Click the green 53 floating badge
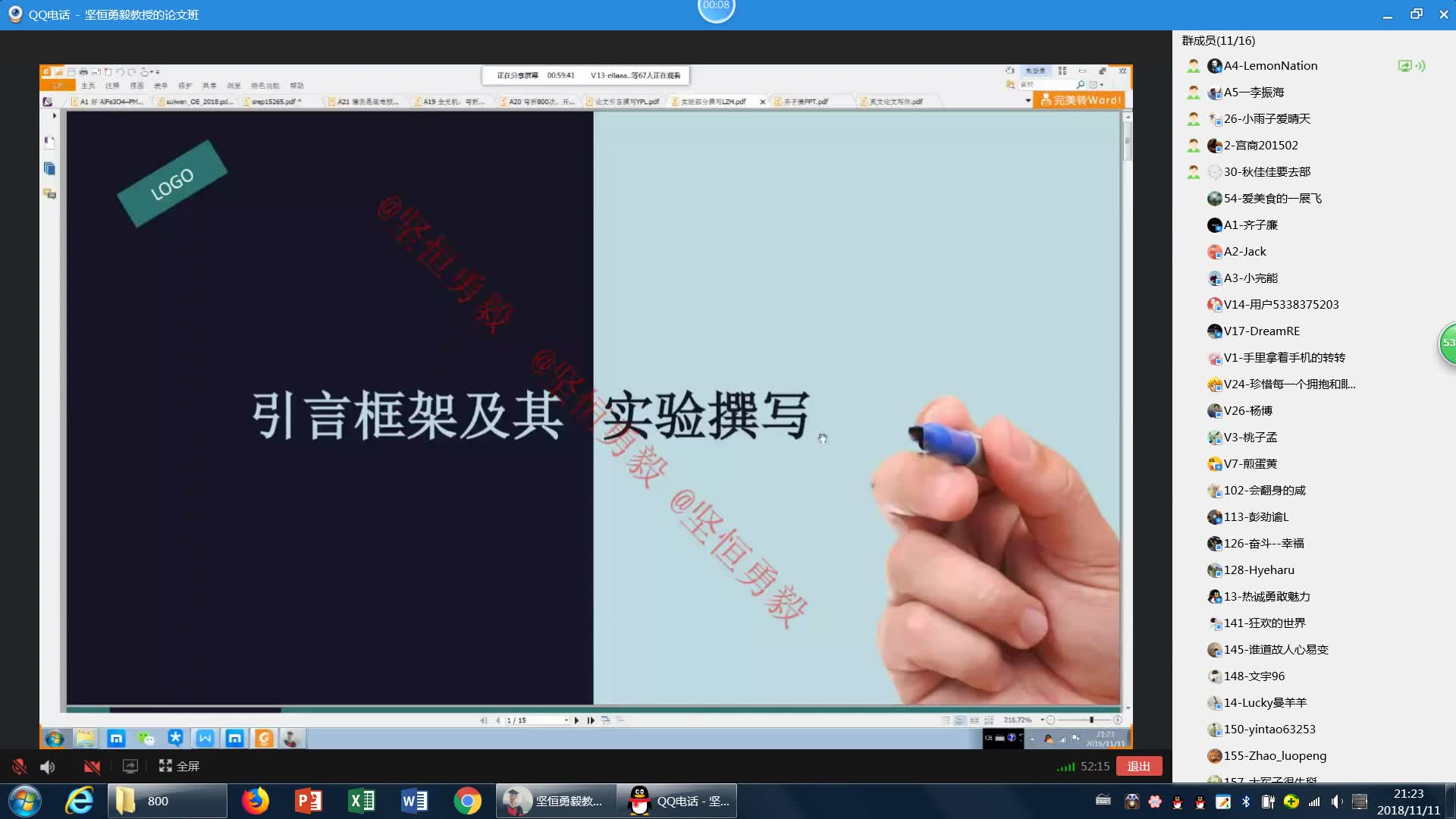 point(1447,344)
